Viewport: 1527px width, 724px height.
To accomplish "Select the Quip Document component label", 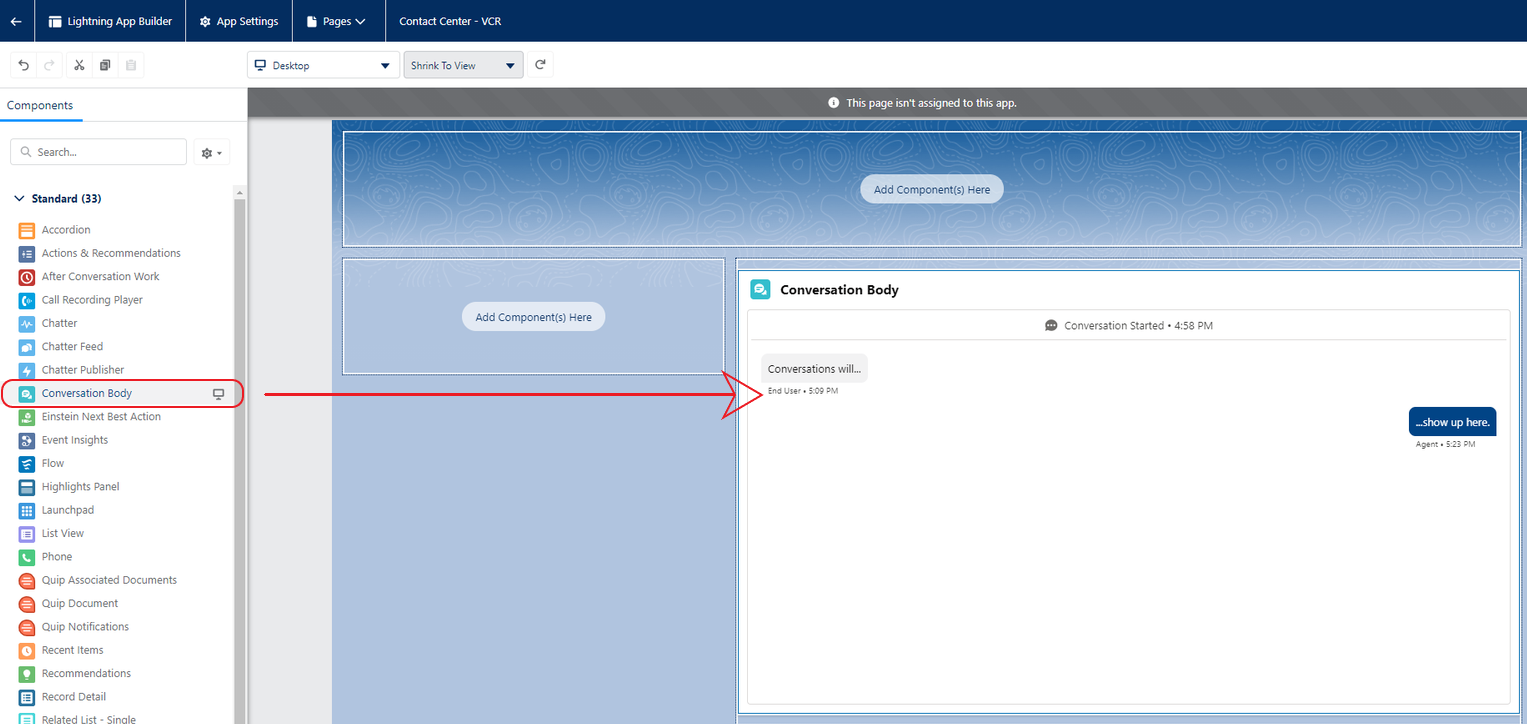I will (80, 604).
